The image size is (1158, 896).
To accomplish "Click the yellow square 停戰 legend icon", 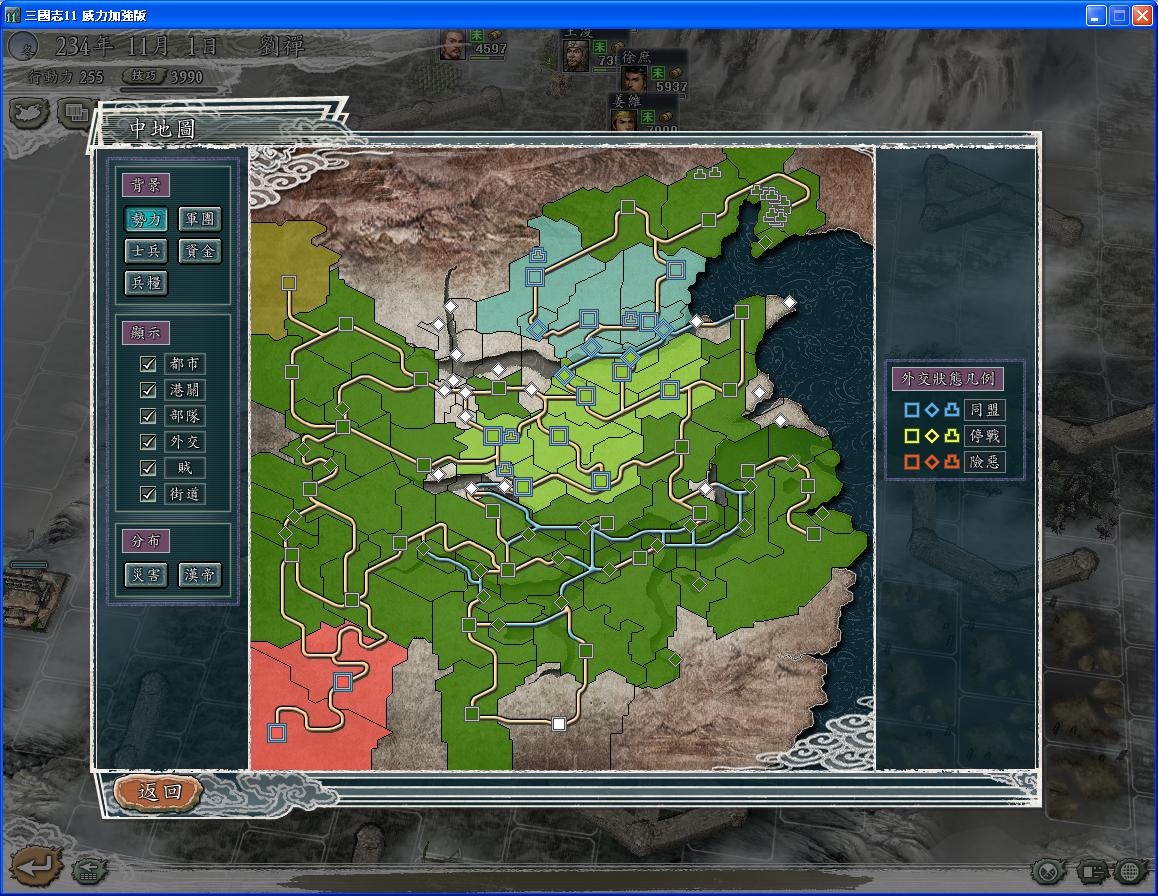I will 912,436.
